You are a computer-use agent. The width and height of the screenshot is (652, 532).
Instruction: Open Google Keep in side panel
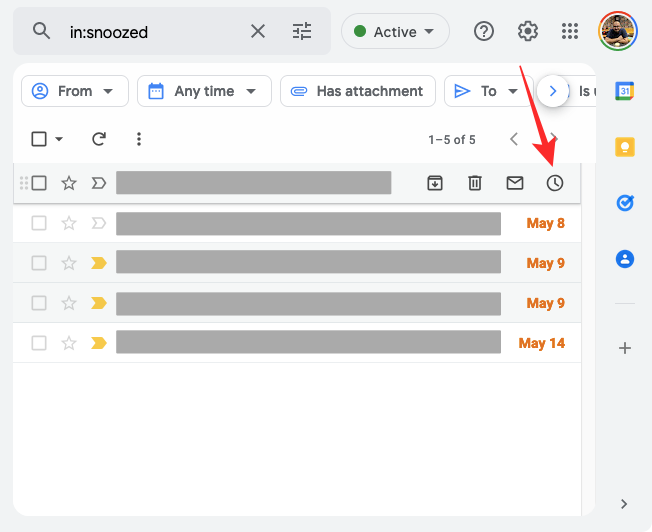pyautogui.click(x=625, y=147)
